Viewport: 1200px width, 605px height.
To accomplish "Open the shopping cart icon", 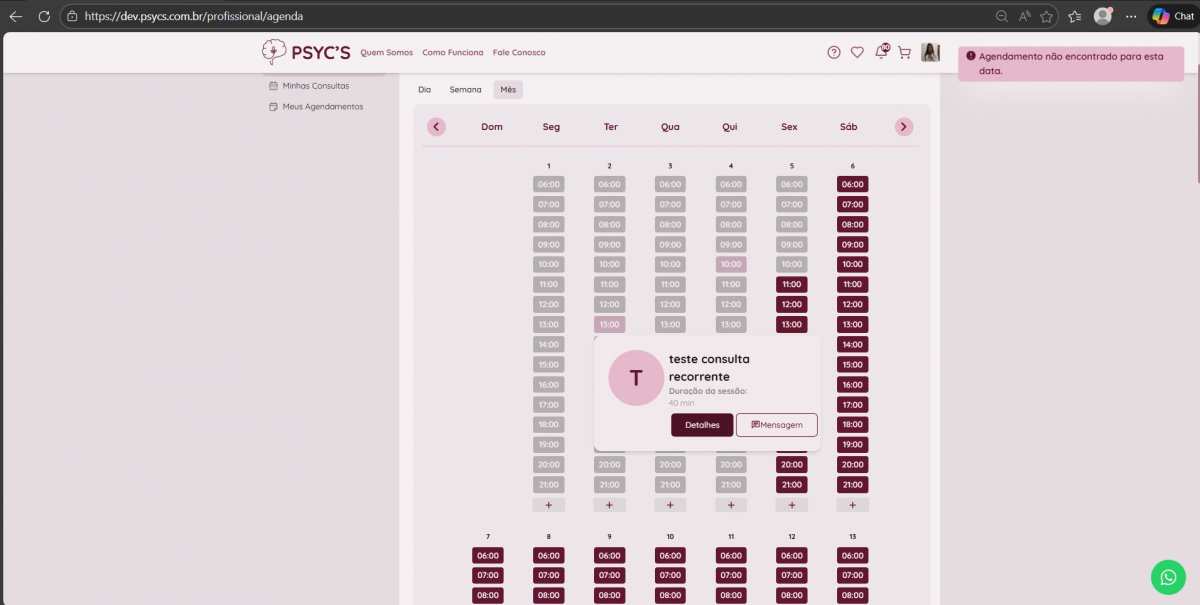I will point(904,53).
